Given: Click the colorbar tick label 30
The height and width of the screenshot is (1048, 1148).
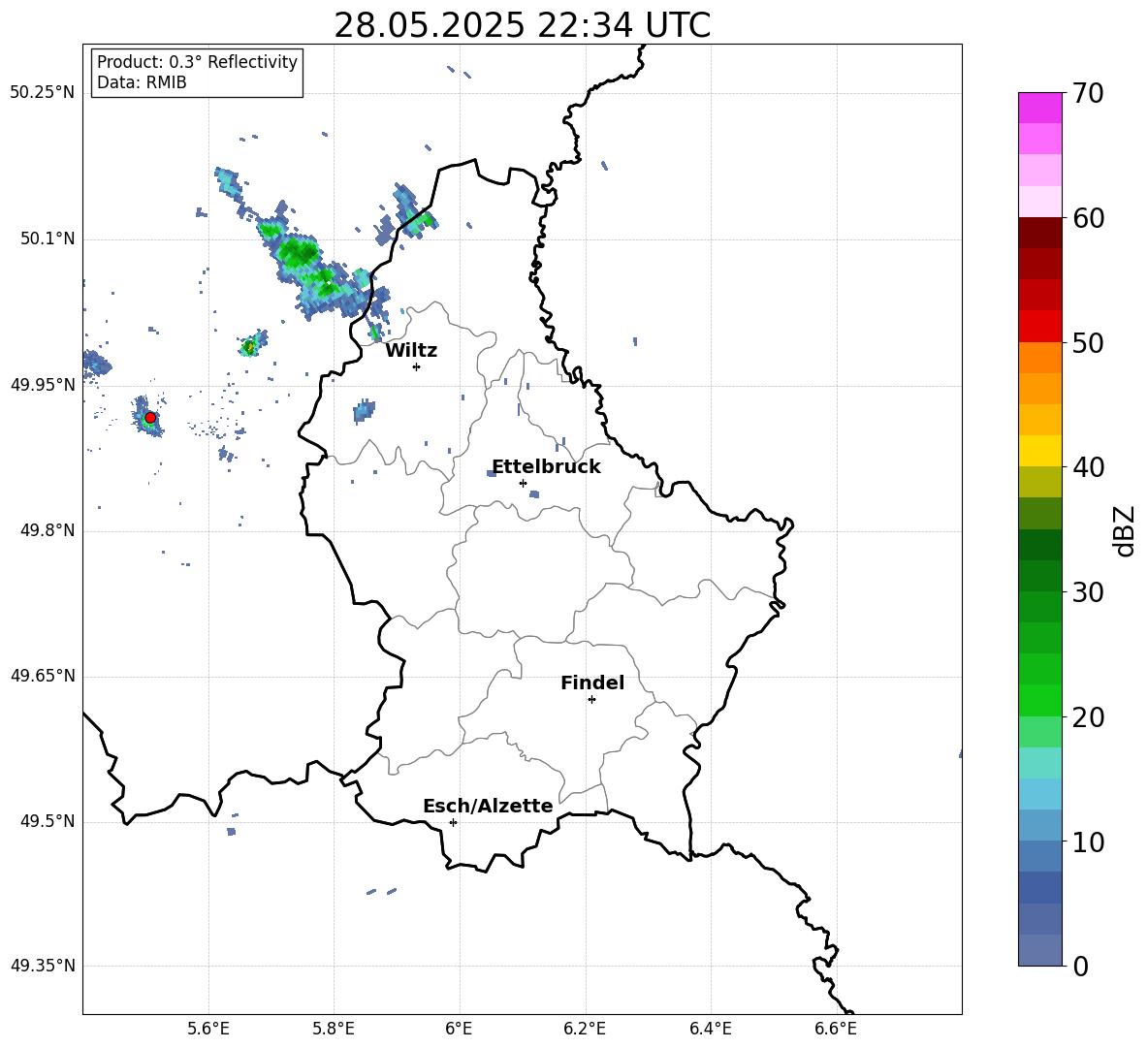Looking at the screenshot, I should 1089,592.
